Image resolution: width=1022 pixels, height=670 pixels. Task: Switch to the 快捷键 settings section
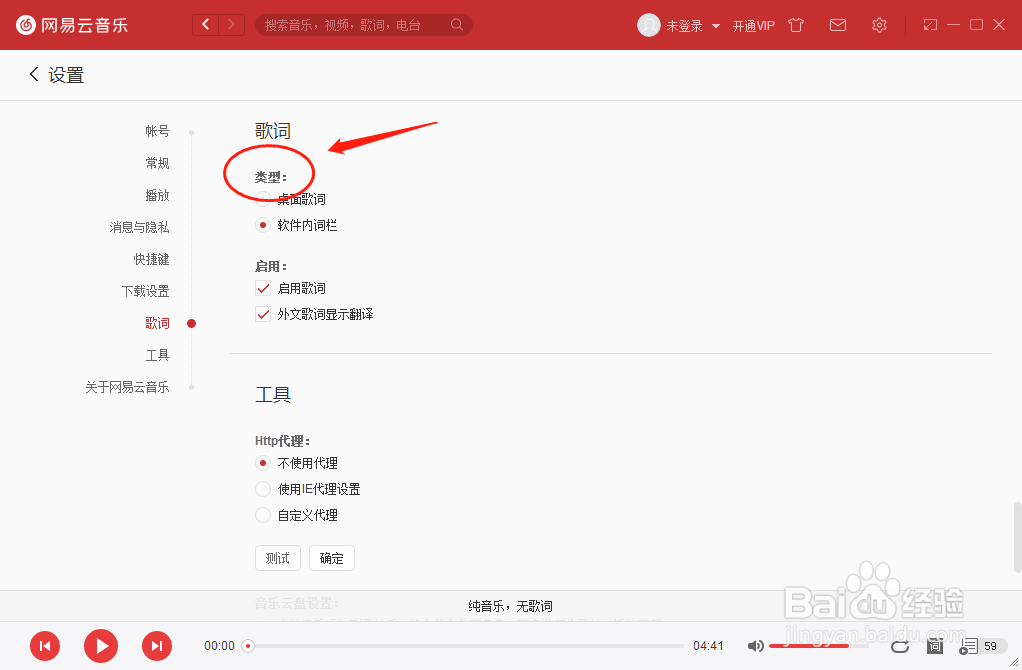(x=151, y=259)
